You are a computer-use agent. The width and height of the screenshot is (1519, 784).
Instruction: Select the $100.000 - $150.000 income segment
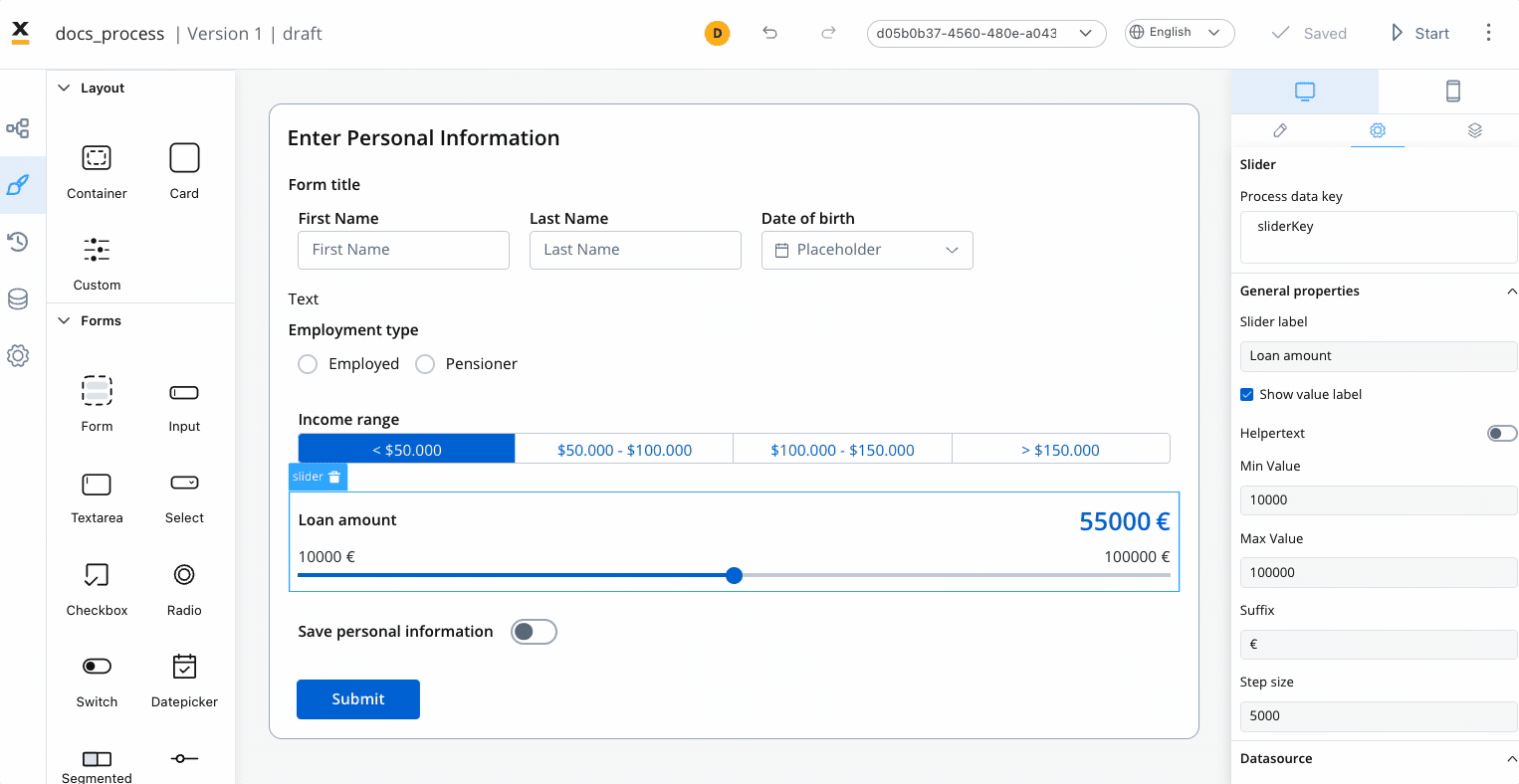pyautogui.click(x=842, y=450)
